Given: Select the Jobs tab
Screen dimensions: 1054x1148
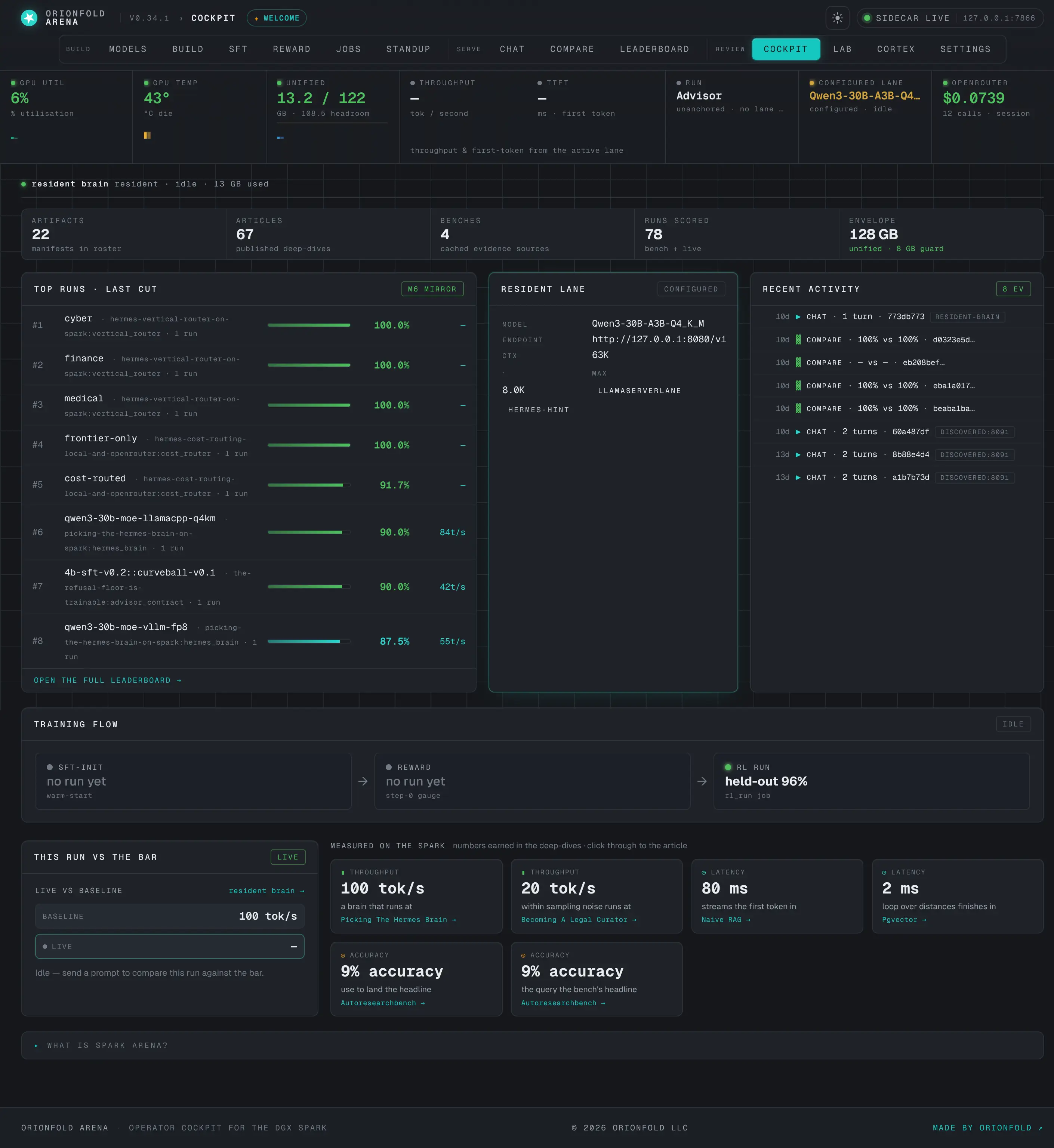Looking at the screenshot, I should (x=348, y=49).
